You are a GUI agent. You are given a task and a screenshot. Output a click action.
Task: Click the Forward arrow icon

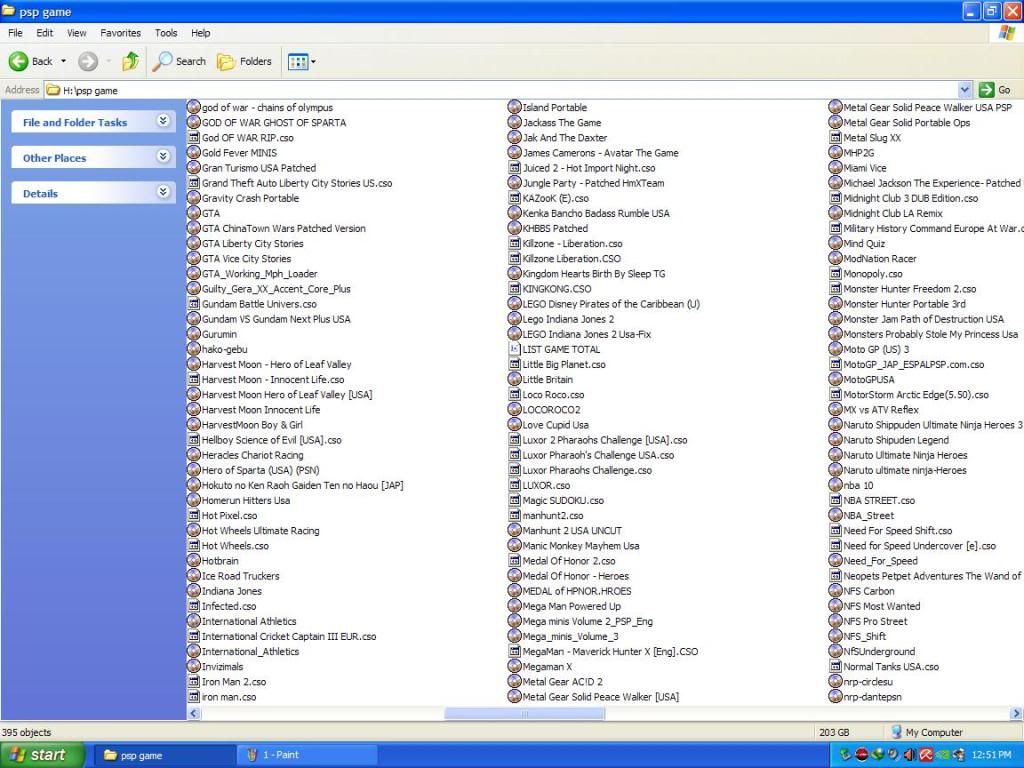point(88,61)
